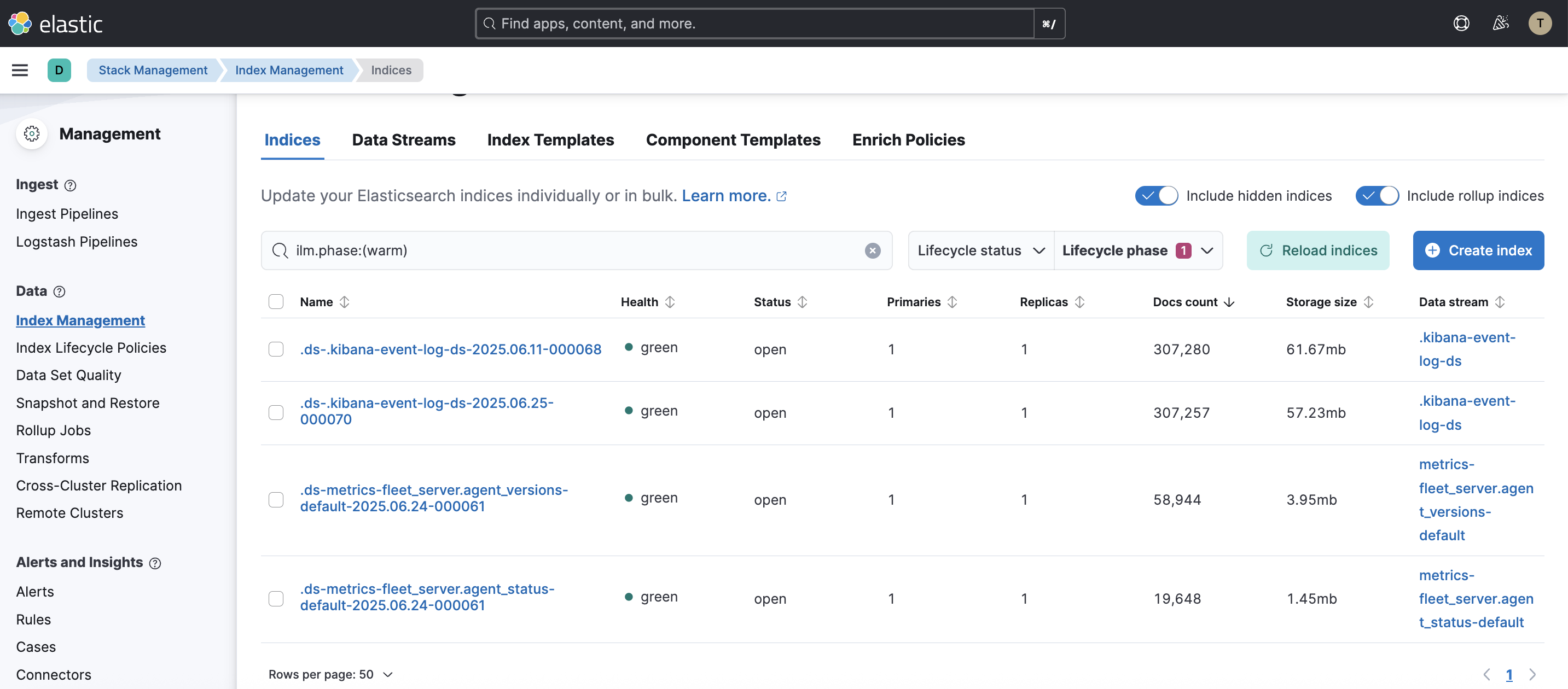
Task: Open the Lifecycle status filter dropdown
Action: [x=980, y=250]
